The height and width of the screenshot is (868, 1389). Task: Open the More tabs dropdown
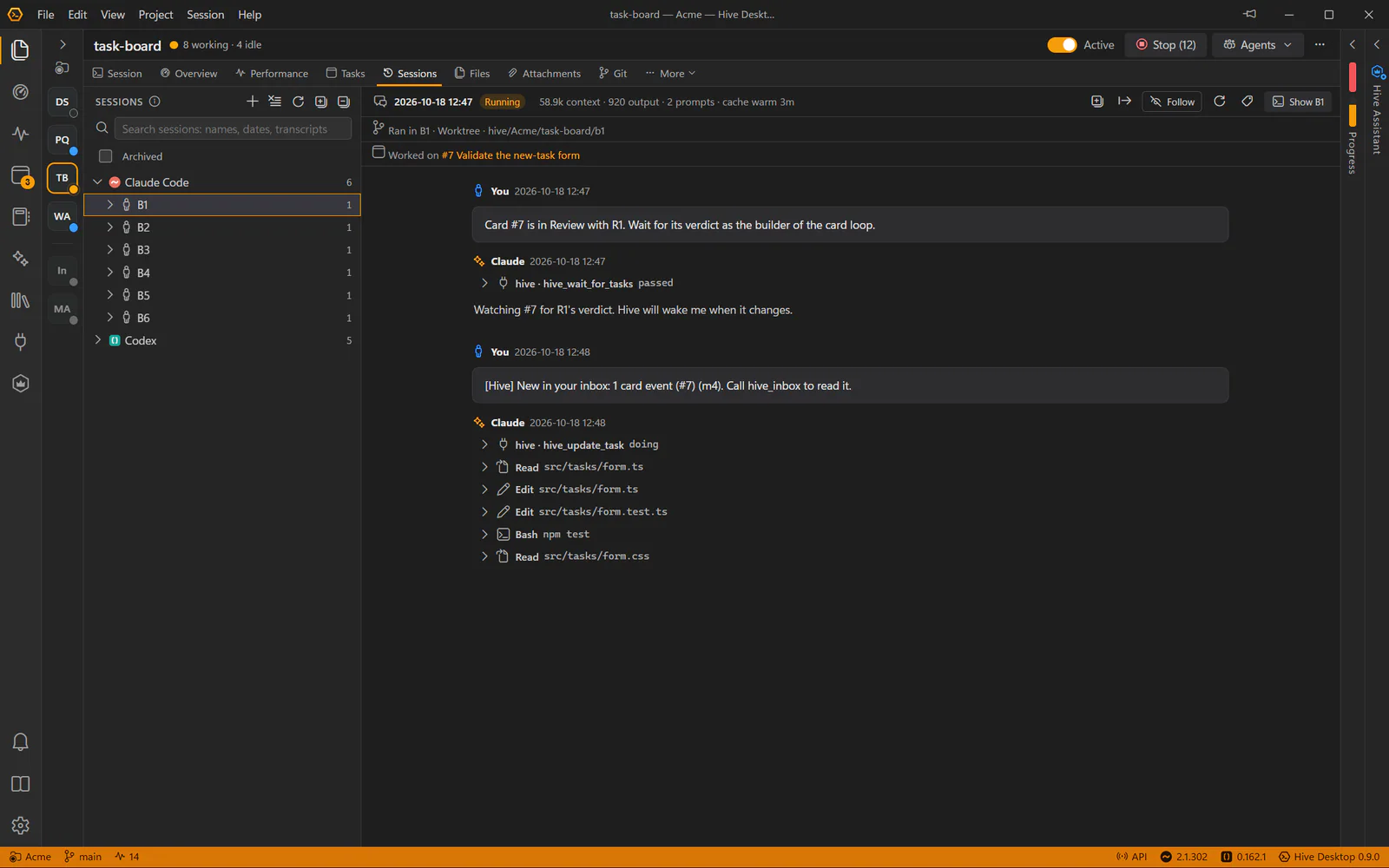tap(670, 74)
